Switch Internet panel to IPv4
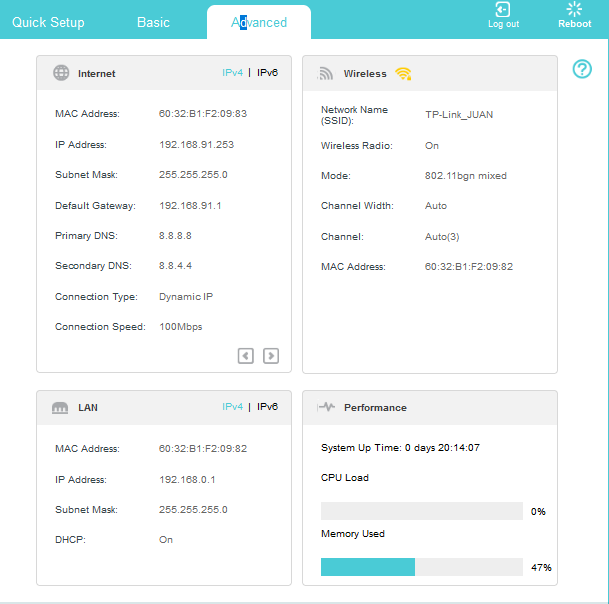Image resolution: width=609 pixels, height=604 pixels. 232,73
